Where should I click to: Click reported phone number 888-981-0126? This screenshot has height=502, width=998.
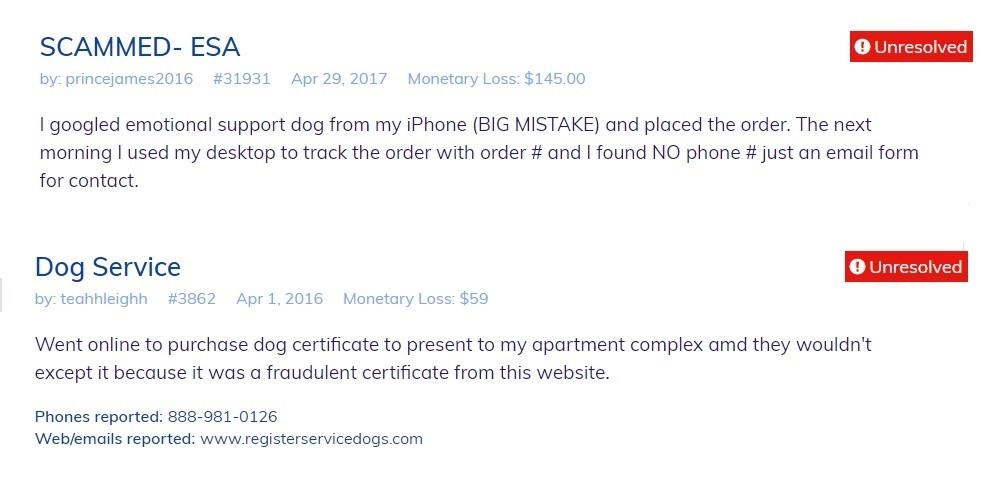[x=223, y=417]
